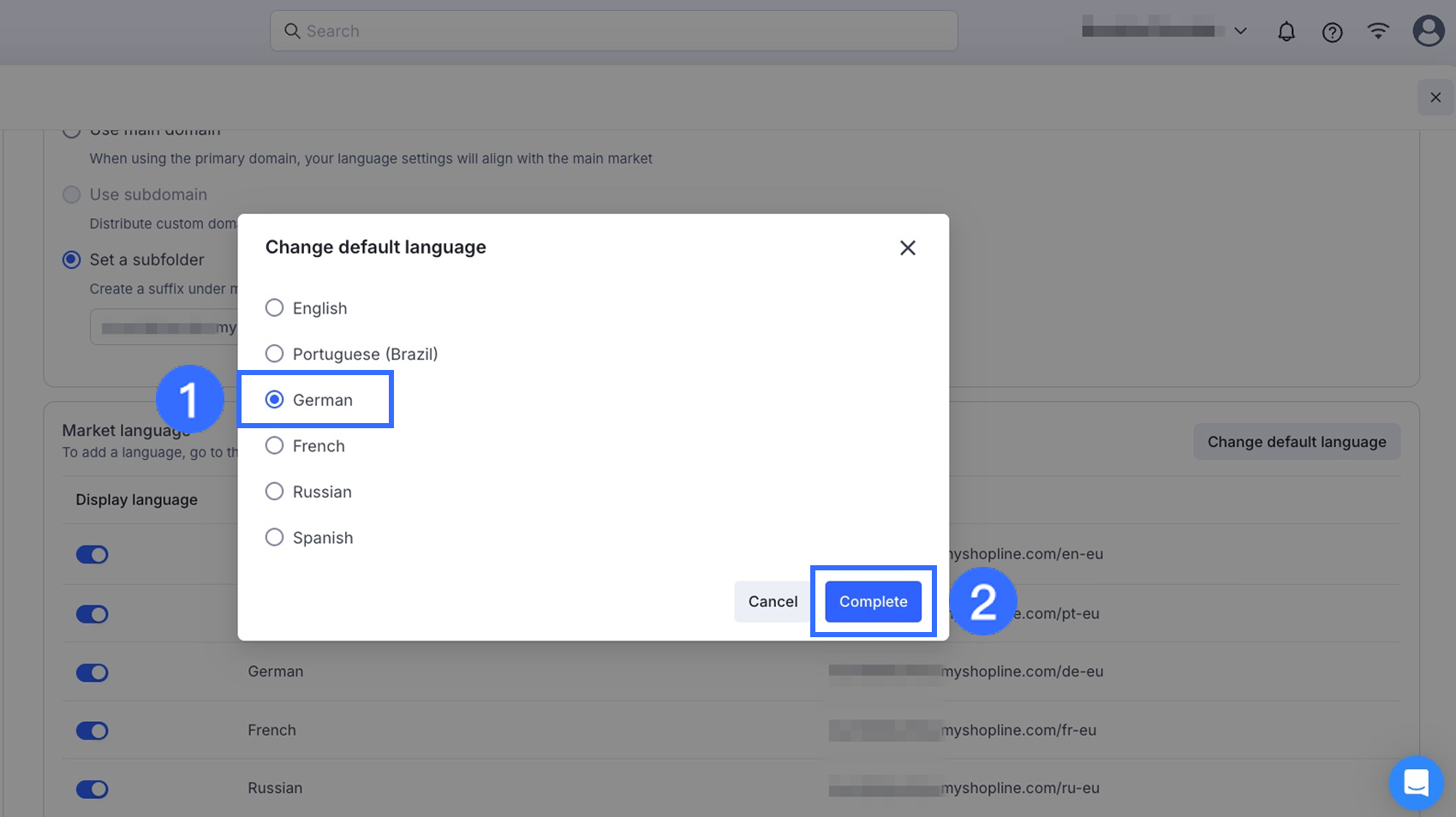Choose the French language option
The width and height of the screenshot is (1456, 817).
(274, 445)
